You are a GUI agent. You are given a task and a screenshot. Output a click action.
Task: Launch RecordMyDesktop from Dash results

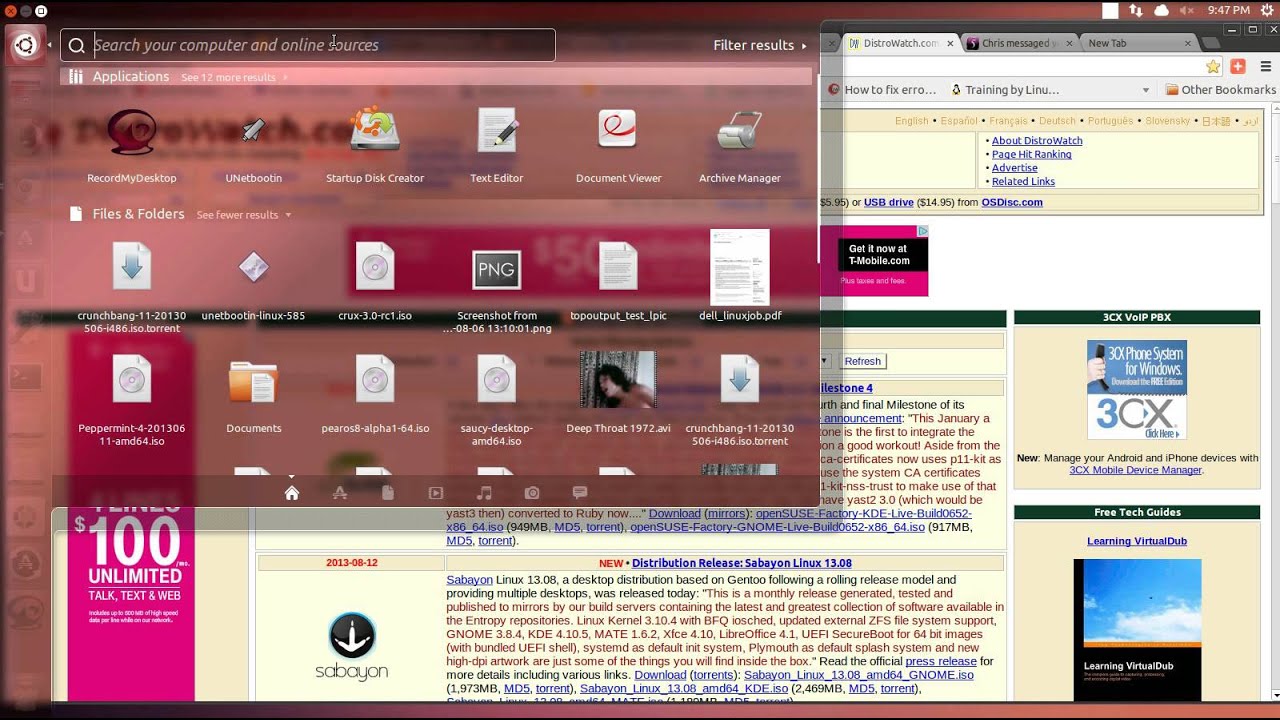tap(132, 132)
